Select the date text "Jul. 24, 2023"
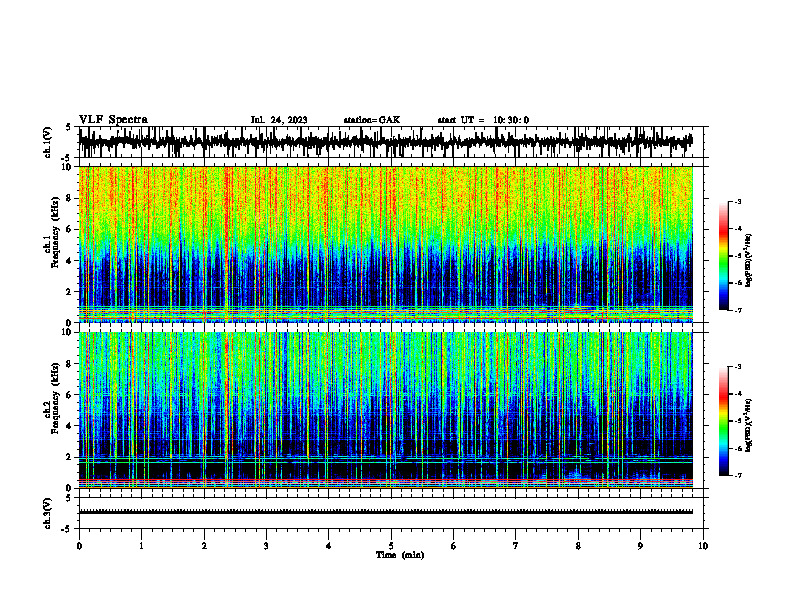792x612 pixels. click(x=279, y=120)
